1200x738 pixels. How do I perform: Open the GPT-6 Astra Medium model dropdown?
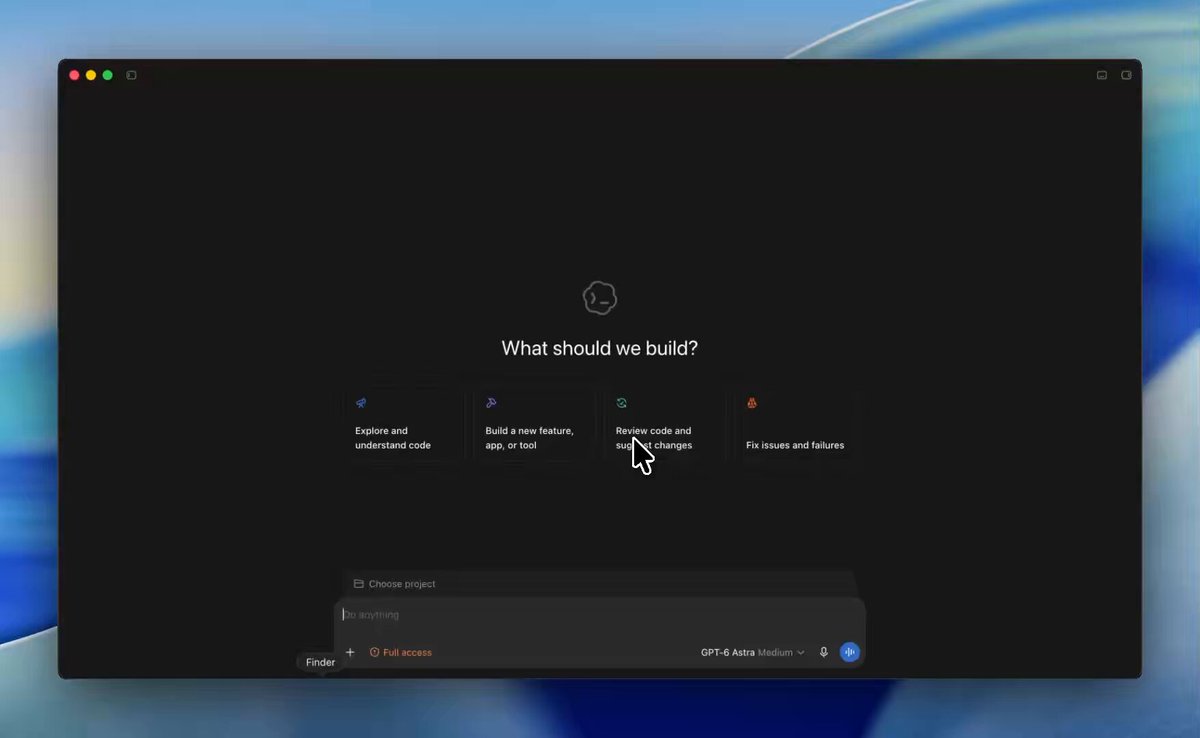752,652
